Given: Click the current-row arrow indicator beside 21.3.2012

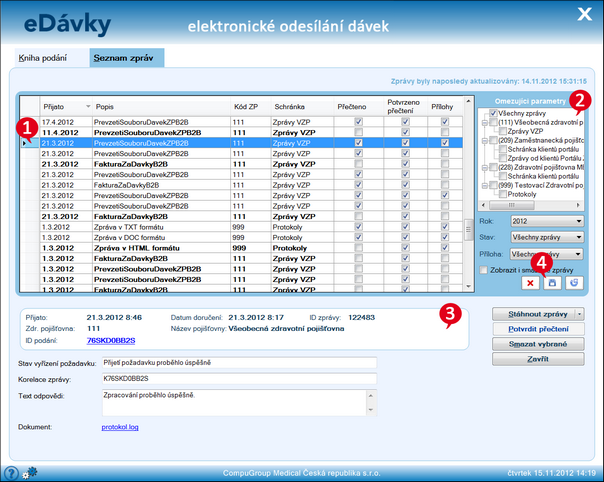Looking at the screenshot, I should point(25,143).
